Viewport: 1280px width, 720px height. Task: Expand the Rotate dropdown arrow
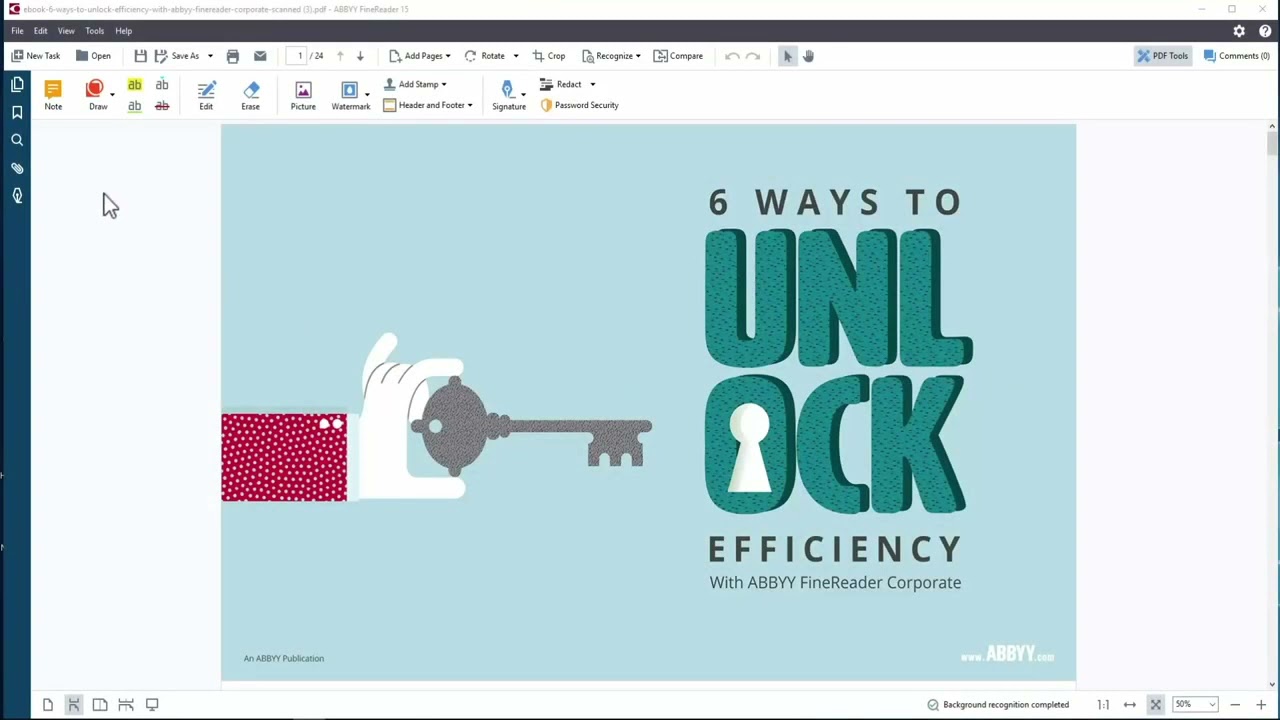[x=516, y=56]
